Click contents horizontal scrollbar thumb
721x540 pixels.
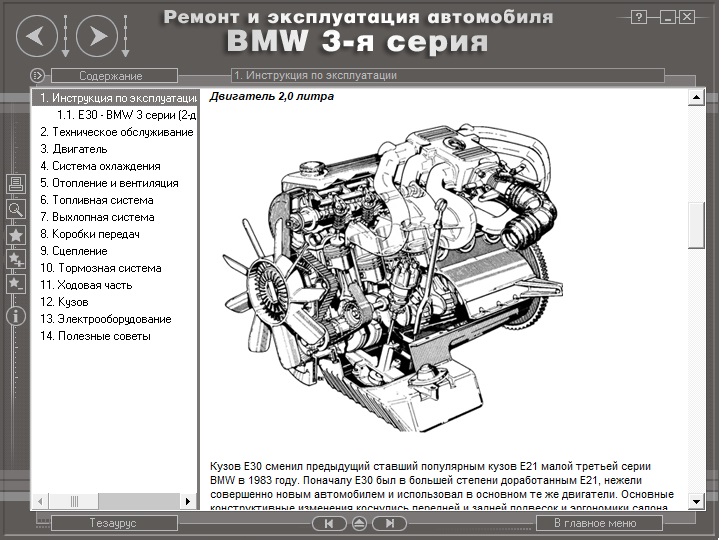(74, 501)
